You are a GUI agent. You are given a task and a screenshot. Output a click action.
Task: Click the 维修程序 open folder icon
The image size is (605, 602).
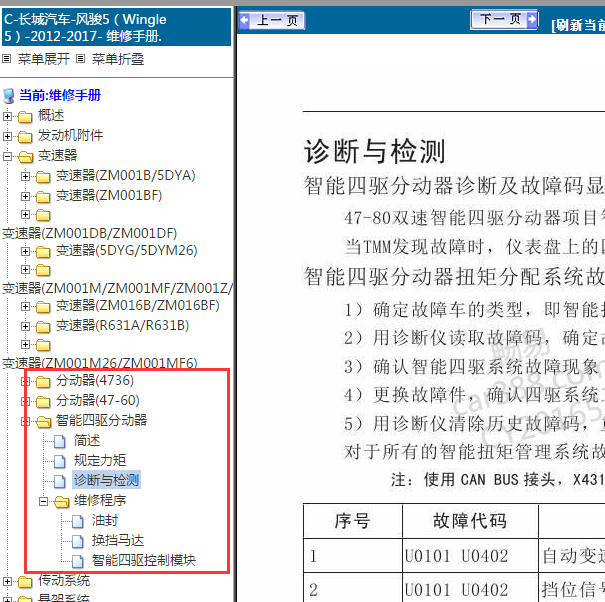click(x=62, y=502)
